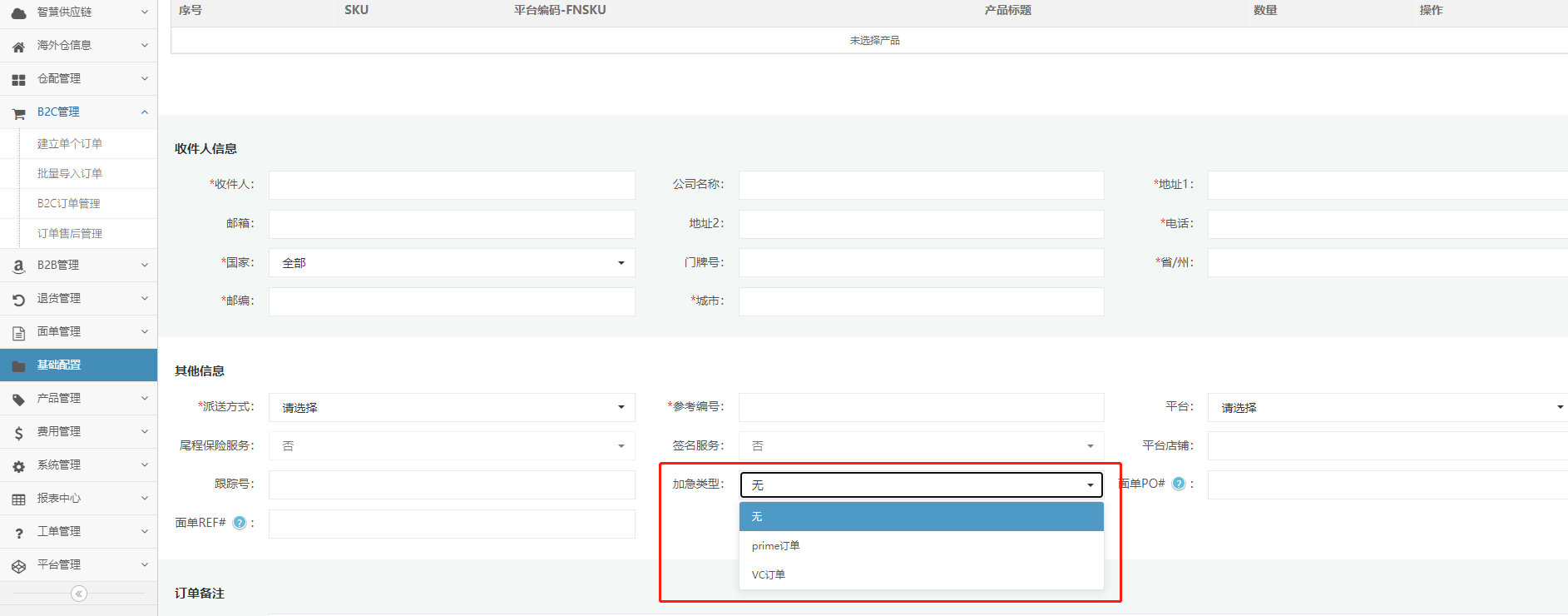Open 批量导入订单 submenu item
This screenshot has height=616, width=1568.
70,174
